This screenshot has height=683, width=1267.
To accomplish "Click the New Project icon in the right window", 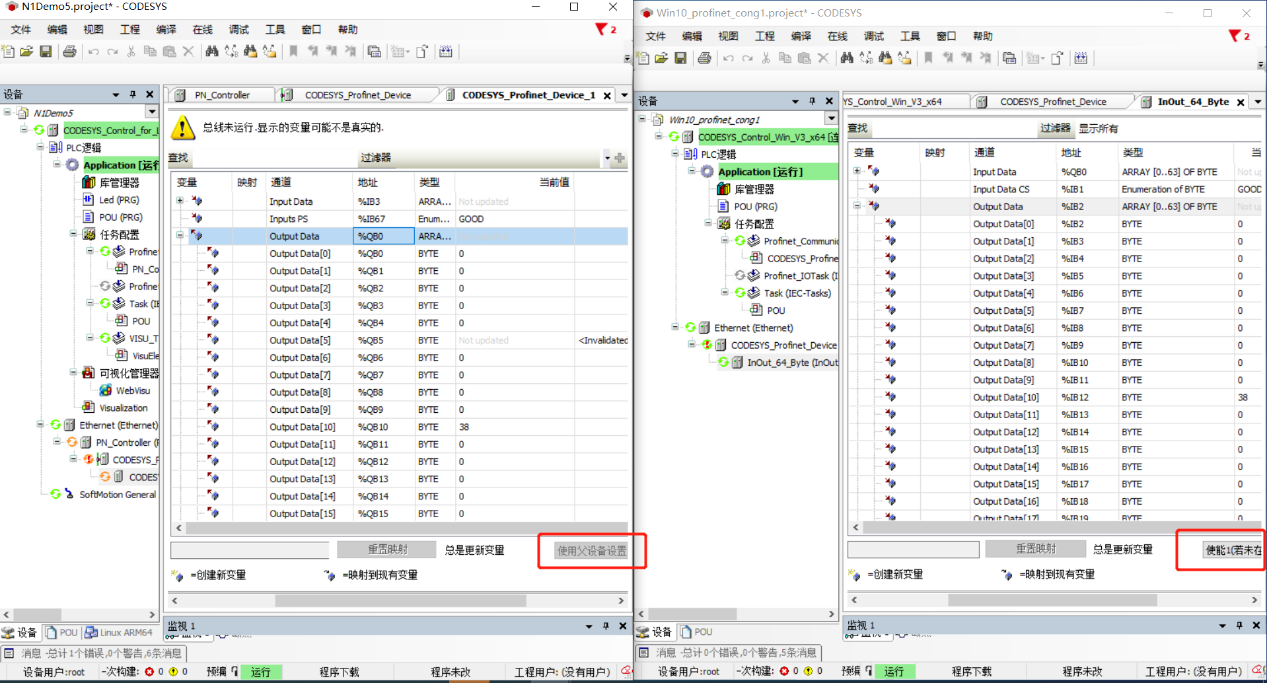I will pos(644,57).
